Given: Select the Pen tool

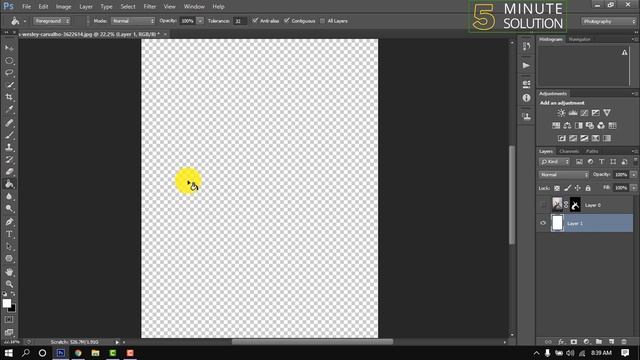Looking at the screenshot, I should pyautogui.click(x=9, y=222).
